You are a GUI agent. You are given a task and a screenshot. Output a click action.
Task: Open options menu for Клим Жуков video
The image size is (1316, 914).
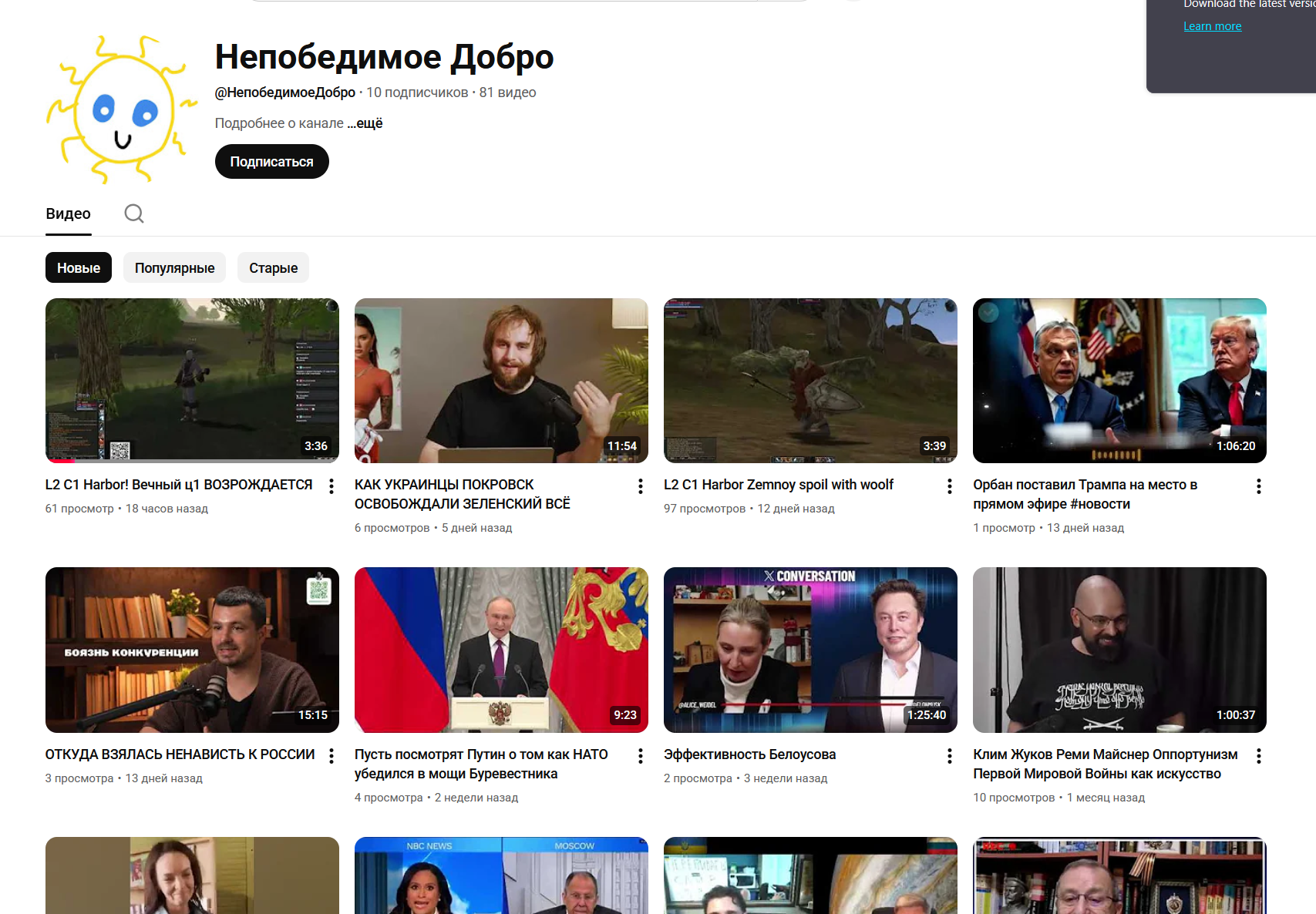point(1259,756)
